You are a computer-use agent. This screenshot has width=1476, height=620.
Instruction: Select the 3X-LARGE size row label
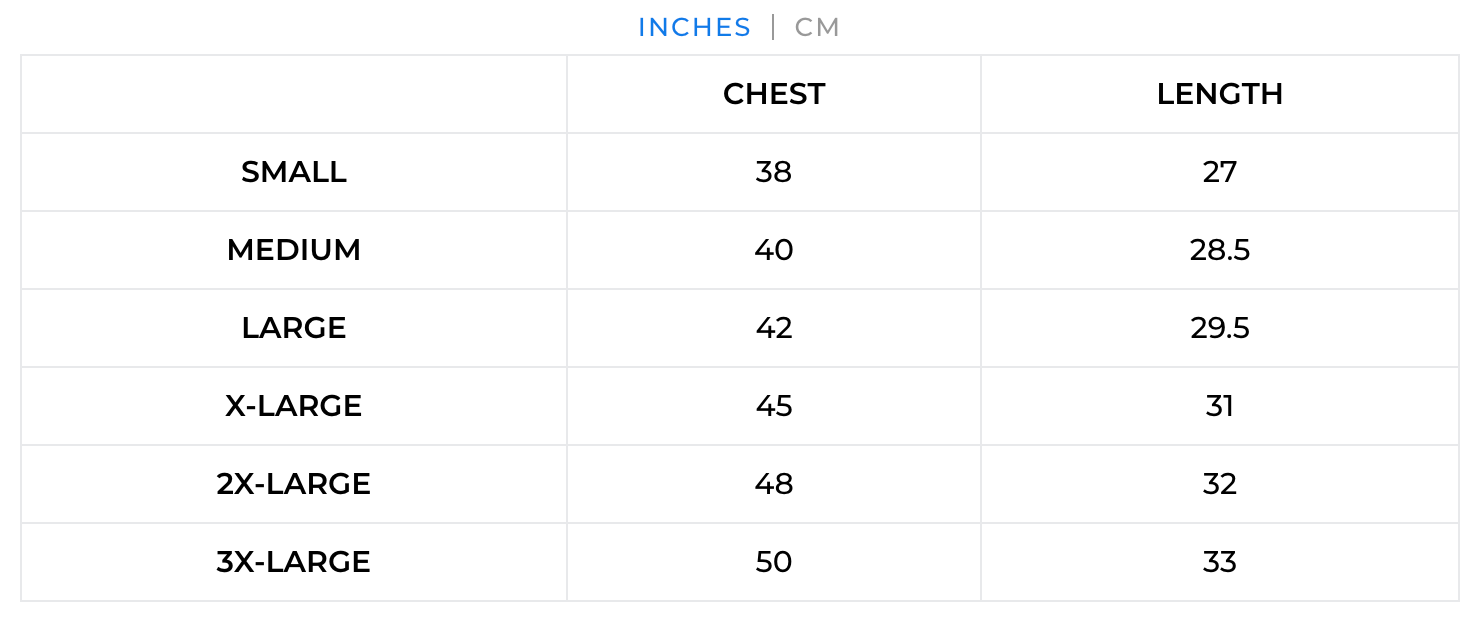[294, 562]
